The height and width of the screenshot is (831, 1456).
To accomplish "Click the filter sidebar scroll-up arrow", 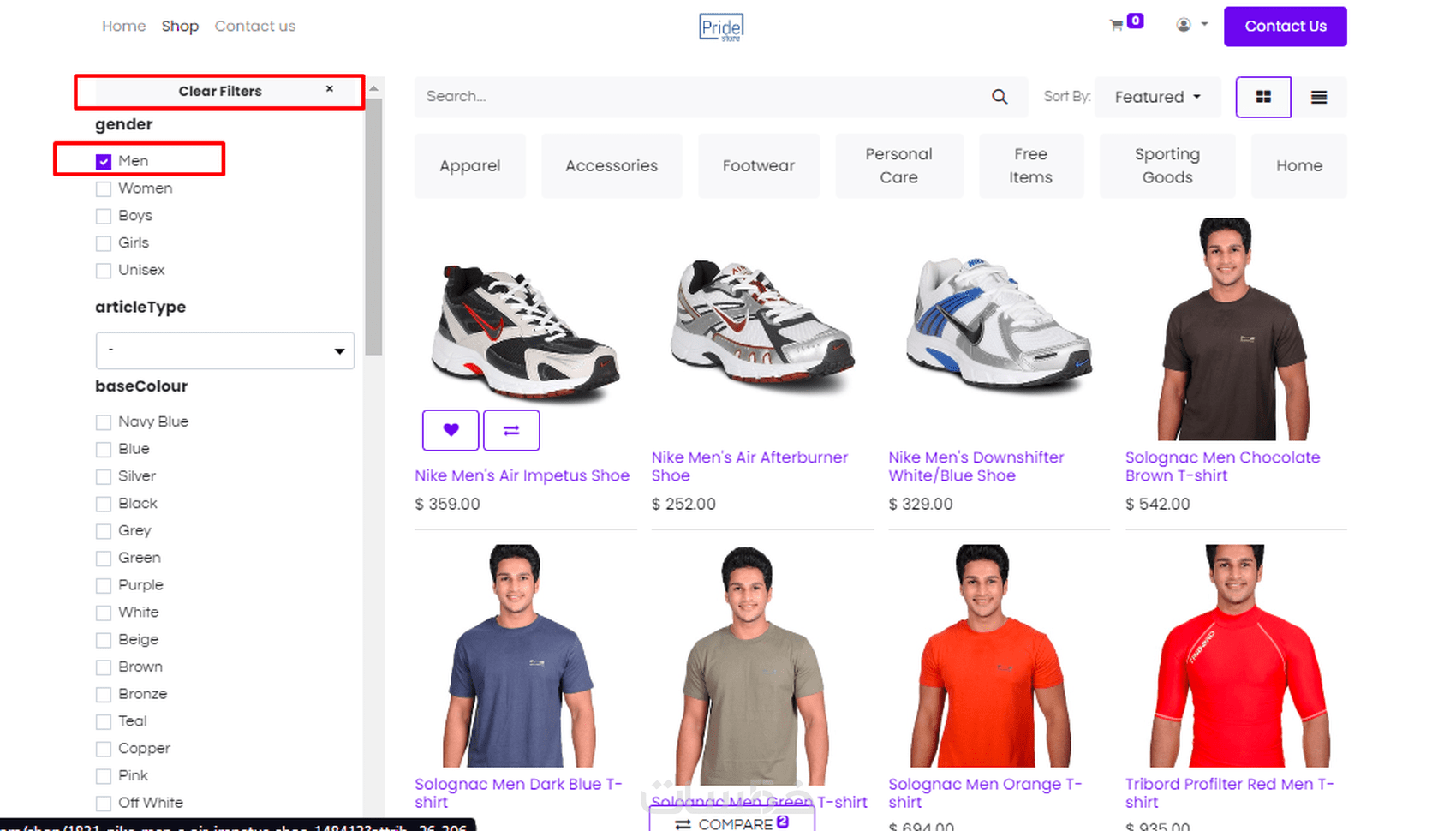I will point(373,88).
